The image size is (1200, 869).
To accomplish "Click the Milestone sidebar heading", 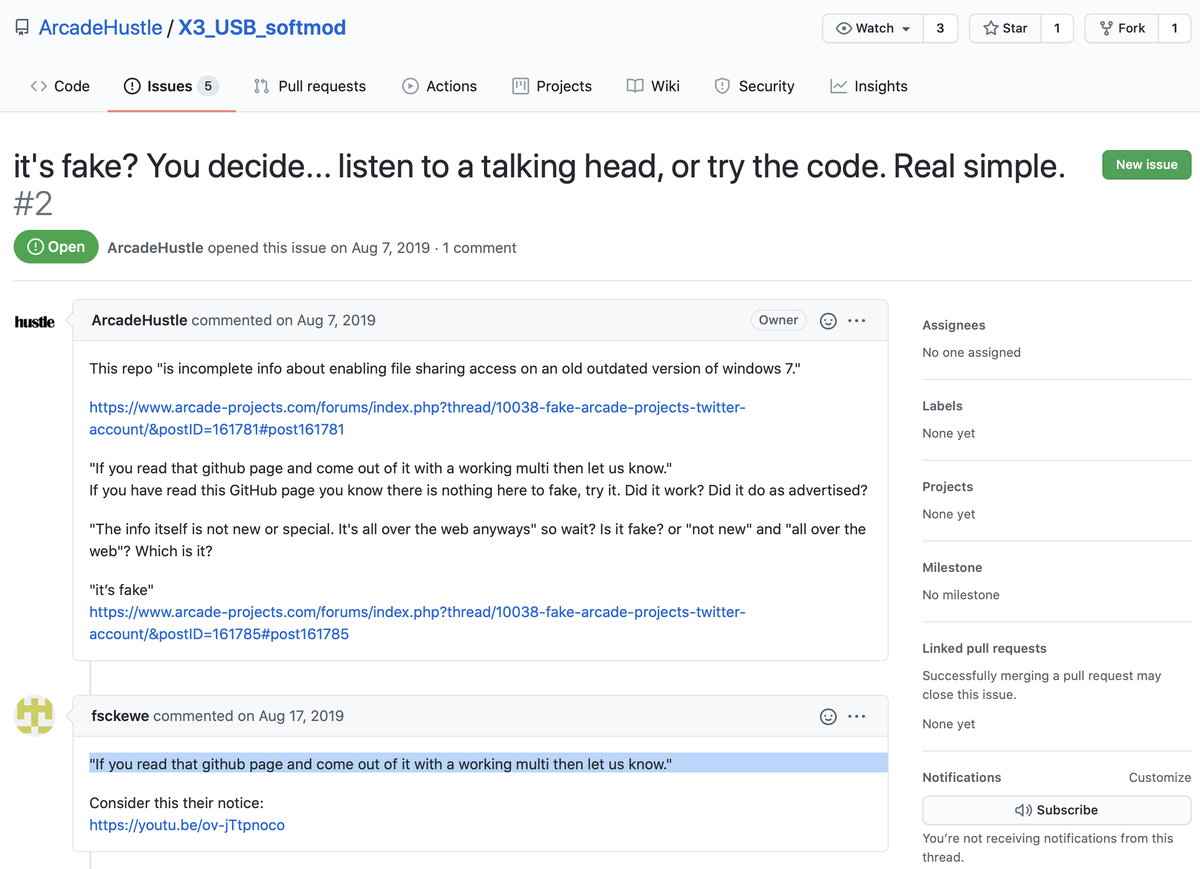I will (952, 567).
